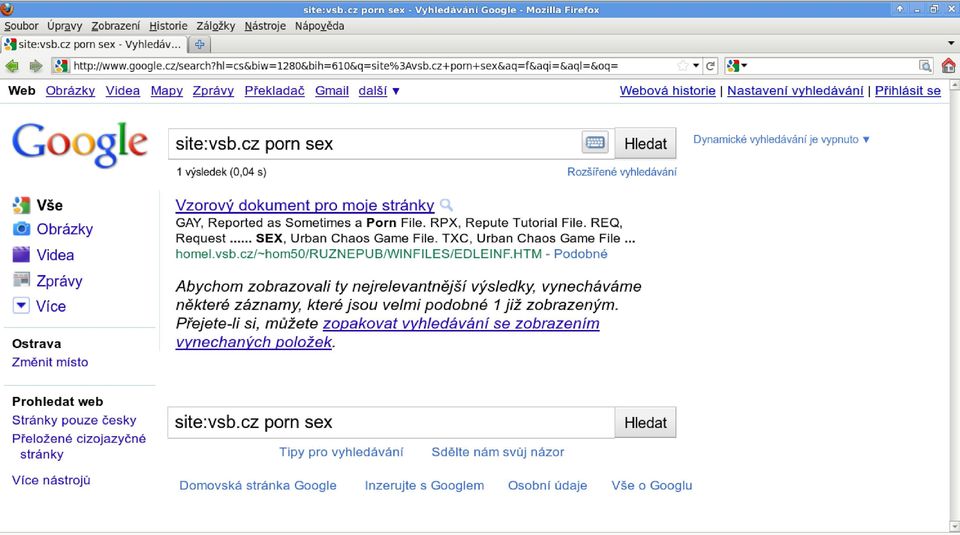
Task: Open the search engine selector dropdown arrow
Action: [744, 65]
